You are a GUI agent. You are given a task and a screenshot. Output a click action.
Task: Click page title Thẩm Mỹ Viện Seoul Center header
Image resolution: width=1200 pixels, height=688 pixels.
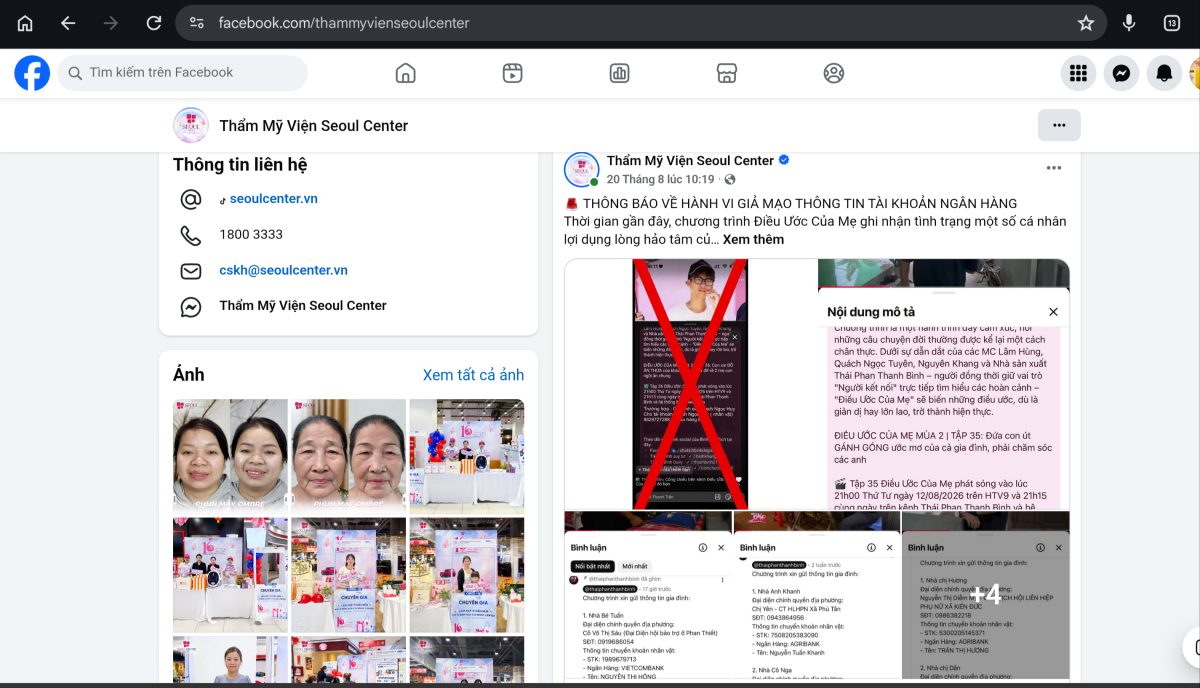(x=314, y=126)
